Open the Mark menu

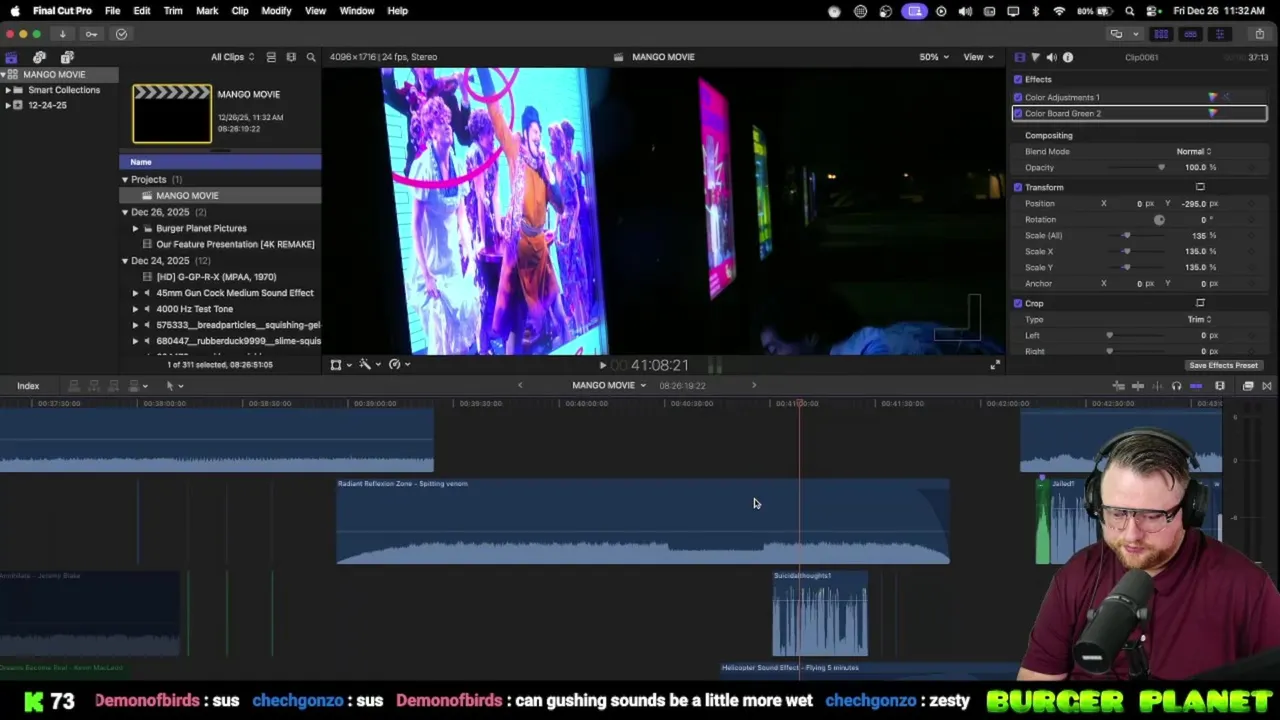[207, 11]
